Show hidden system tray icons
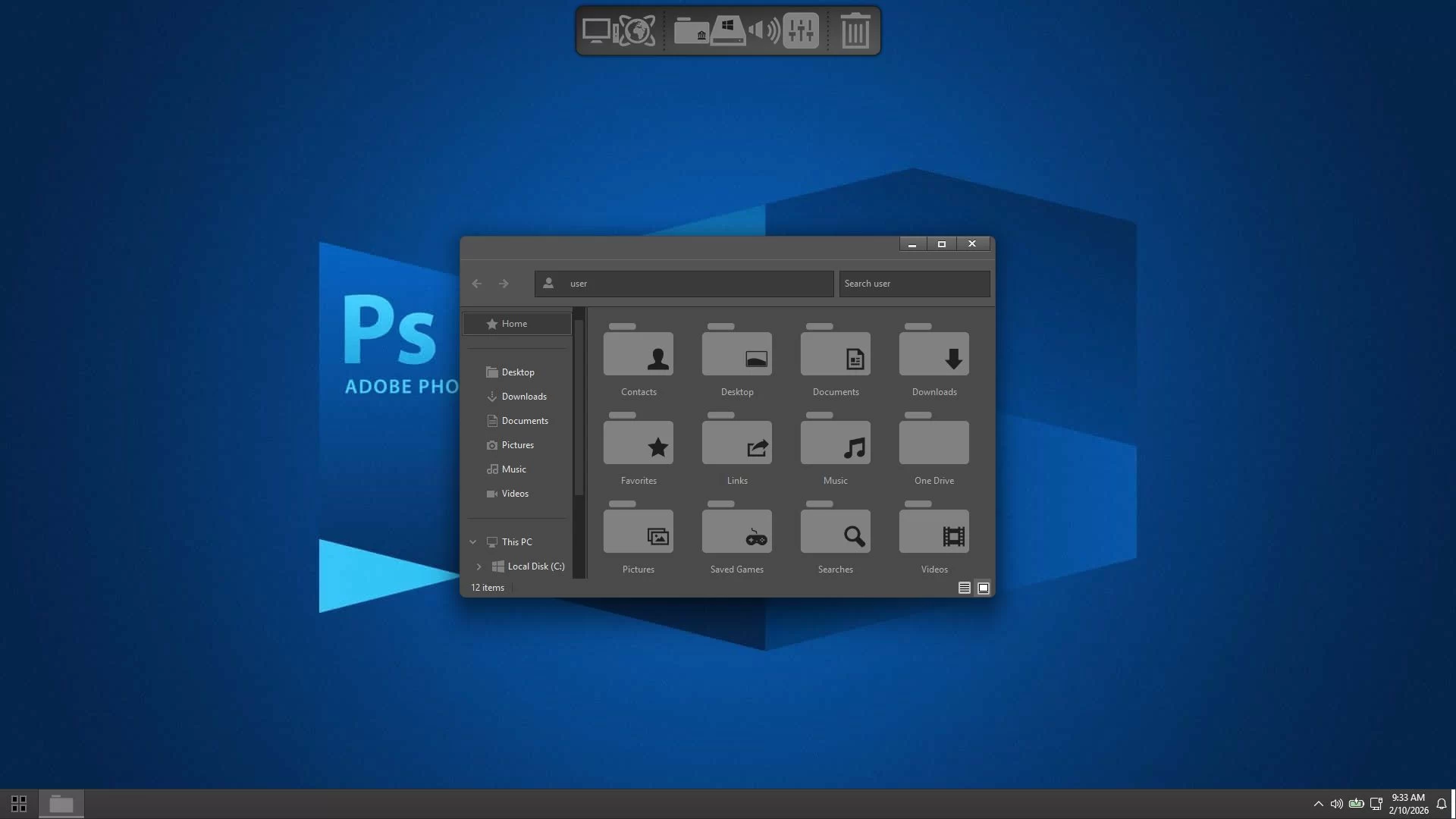Screen dimensions: 1456x819 pyautogui.click(x=1318, y=804)
